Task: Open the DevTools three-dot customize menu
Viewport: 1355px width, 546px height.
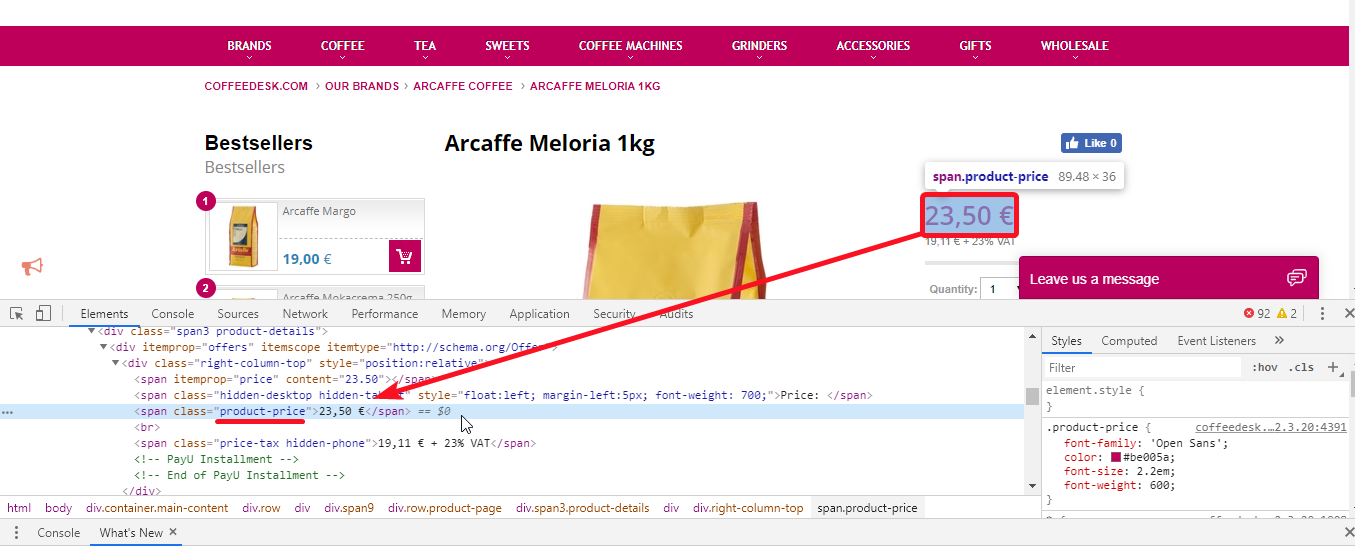Action: click(1322, 313)
